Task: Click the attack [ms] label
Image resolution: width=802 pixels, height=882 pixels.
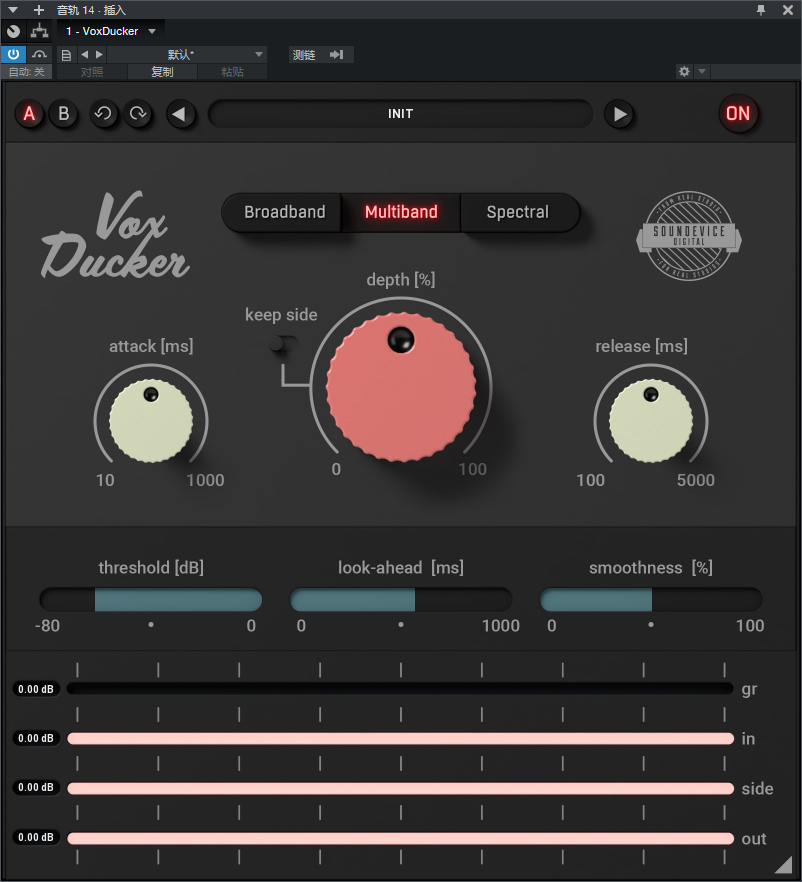Action: [151, 346]
